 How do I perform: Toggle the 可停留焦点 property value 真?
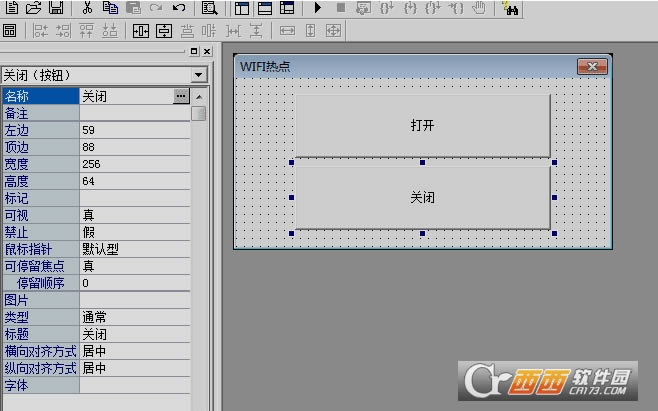(134, 266)
